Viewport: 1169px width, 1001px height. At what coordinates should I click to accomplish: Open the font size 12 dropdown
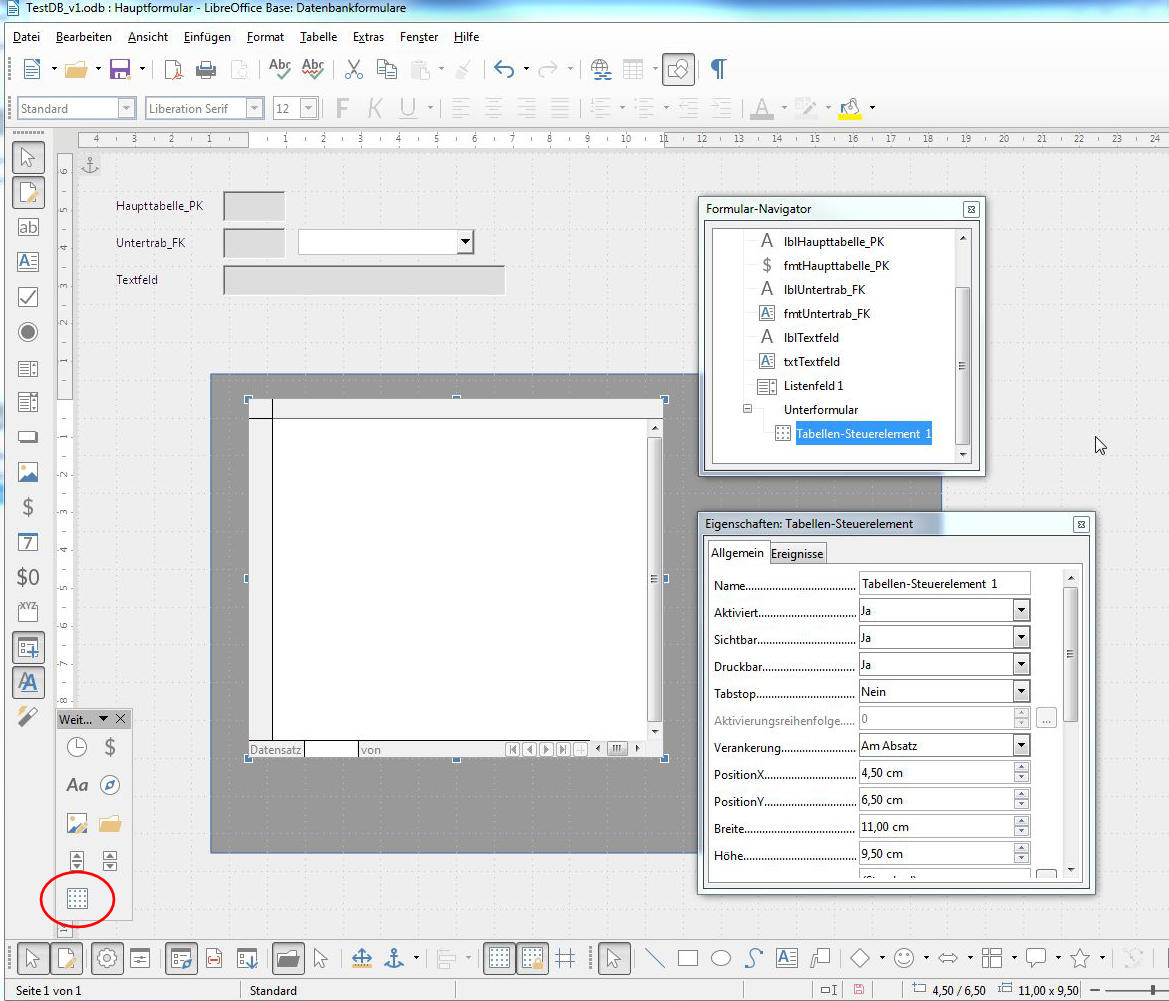pyautogui.click(x=309, y=109)
